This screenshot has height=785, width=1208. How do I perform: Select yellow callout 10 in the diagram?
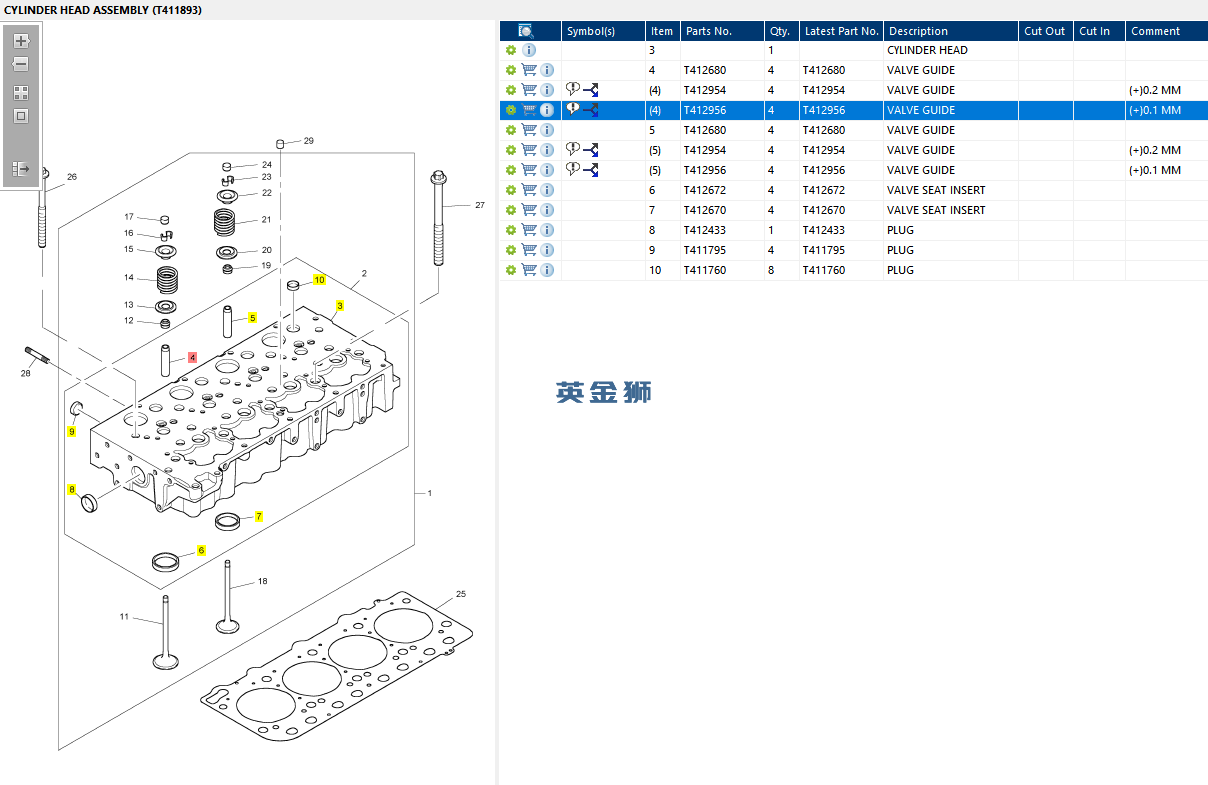pyautogui.click(x=319, y=280)
